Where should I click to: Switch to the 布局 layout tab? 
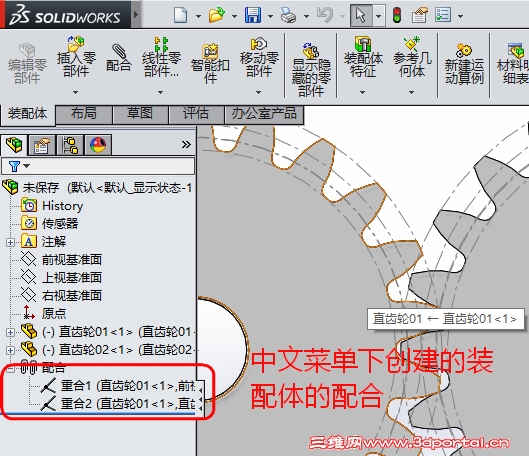(84, 114)
